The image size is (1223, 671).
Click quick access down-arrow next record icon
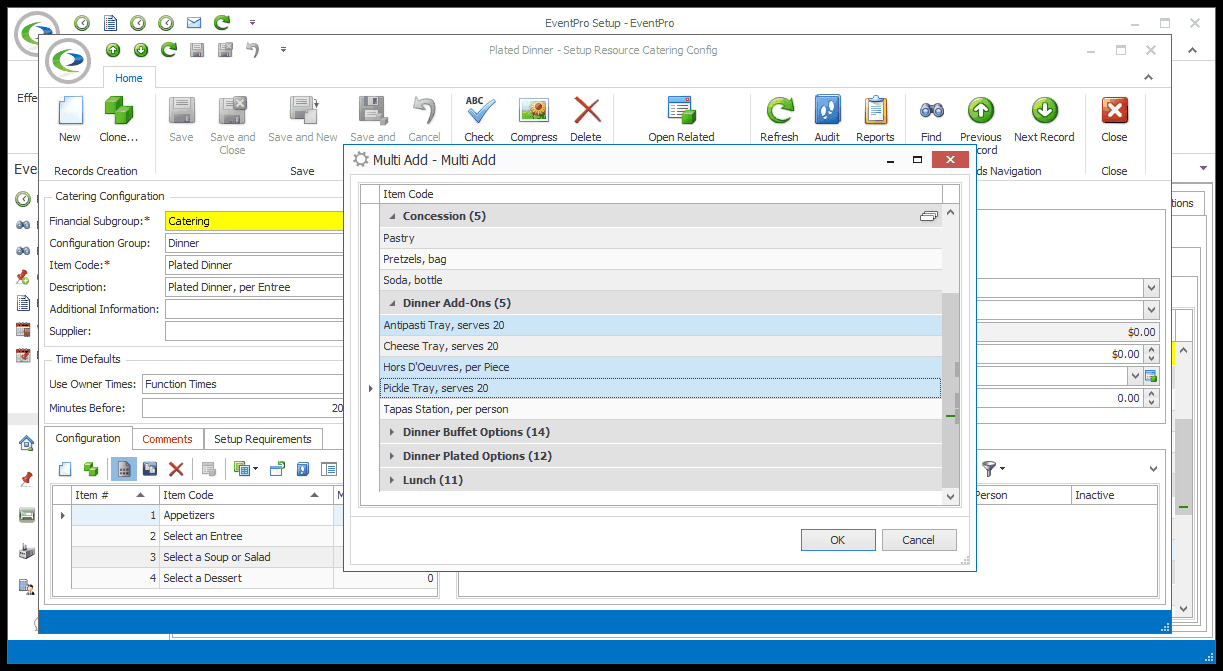[141, 50]
